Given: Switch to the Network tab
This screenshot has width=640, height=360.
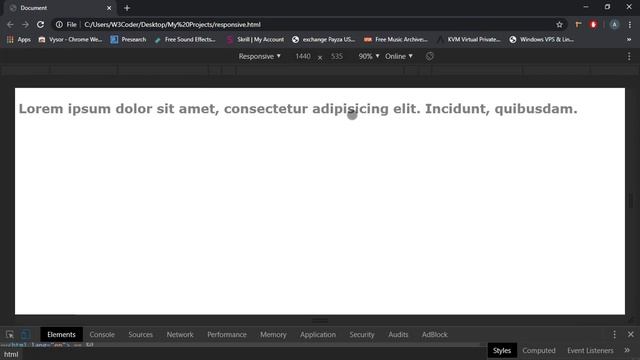Looking at the screenshot, I should [180, 334].
